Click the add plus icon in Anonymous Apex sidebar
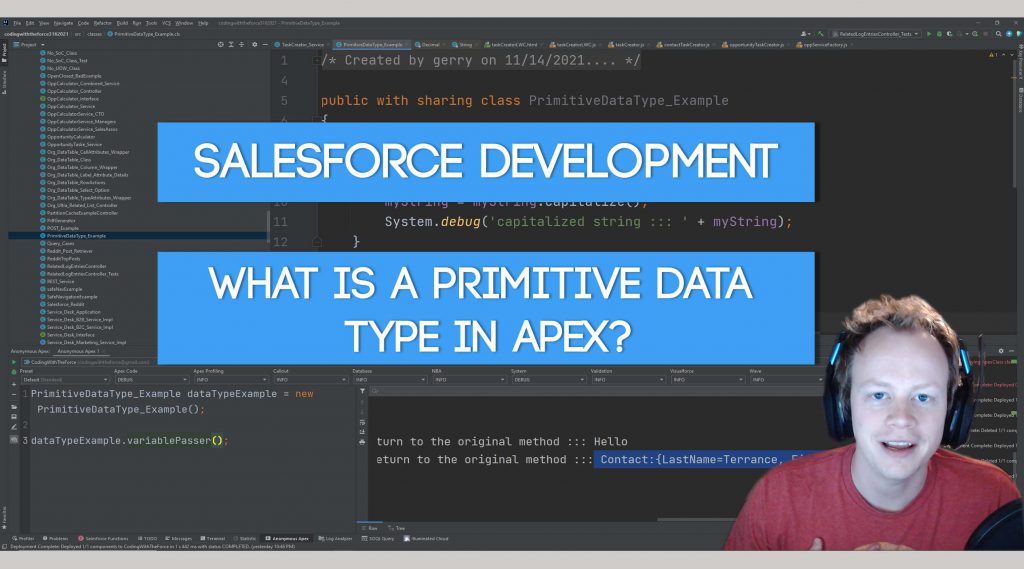Viewport: 1024px width, 569px height. (14, 385)
